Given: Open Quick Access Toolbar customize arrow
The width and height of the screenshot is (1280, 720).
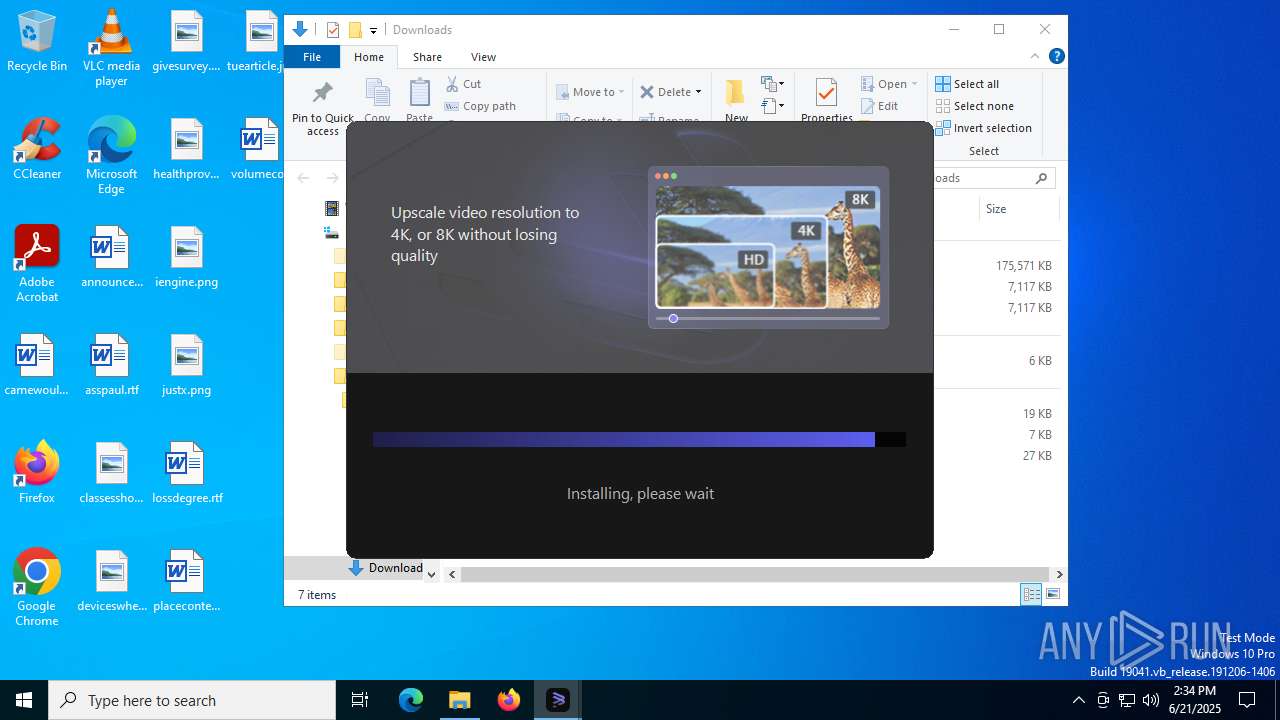Looking at the screenshot, I should point(373,30).
